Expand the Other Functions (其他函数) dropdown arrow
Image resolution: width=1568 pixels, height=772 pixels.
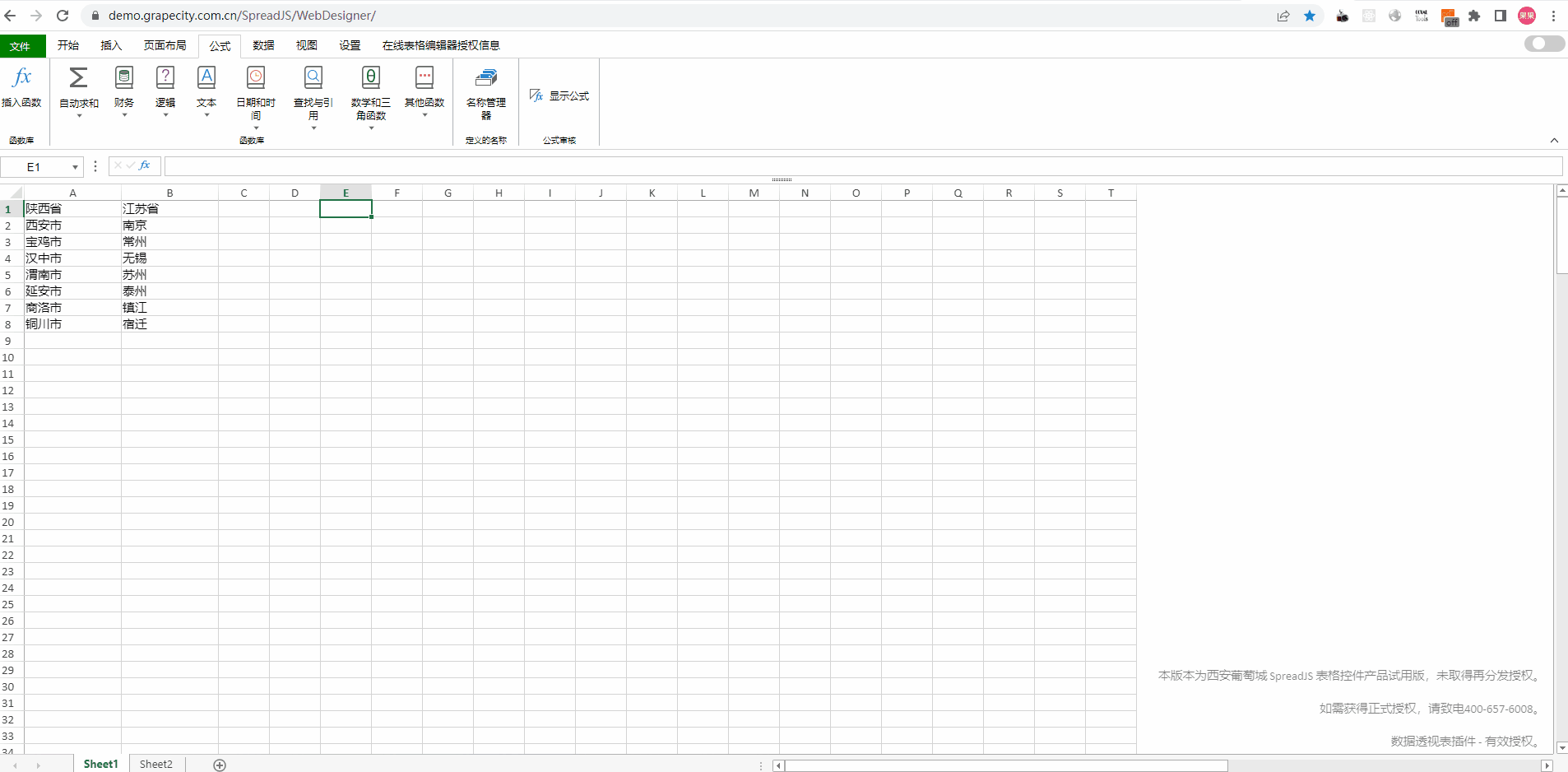pos(424,115)
